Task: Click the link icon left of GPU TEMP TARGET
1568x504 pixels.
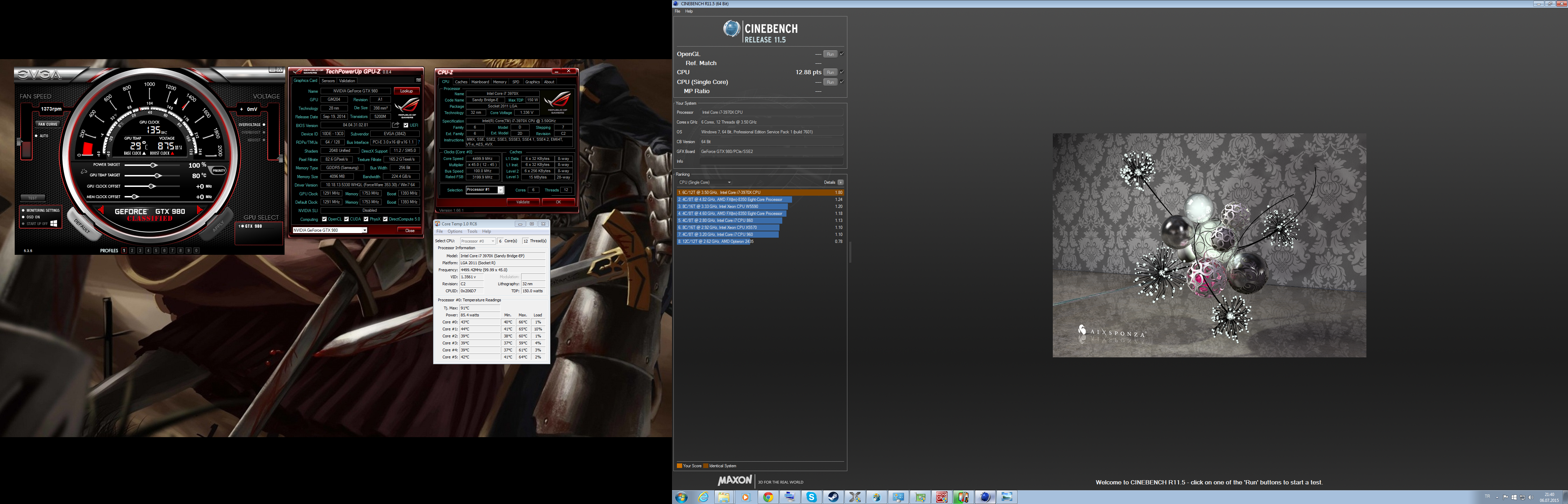Action: tap(84, 171)
